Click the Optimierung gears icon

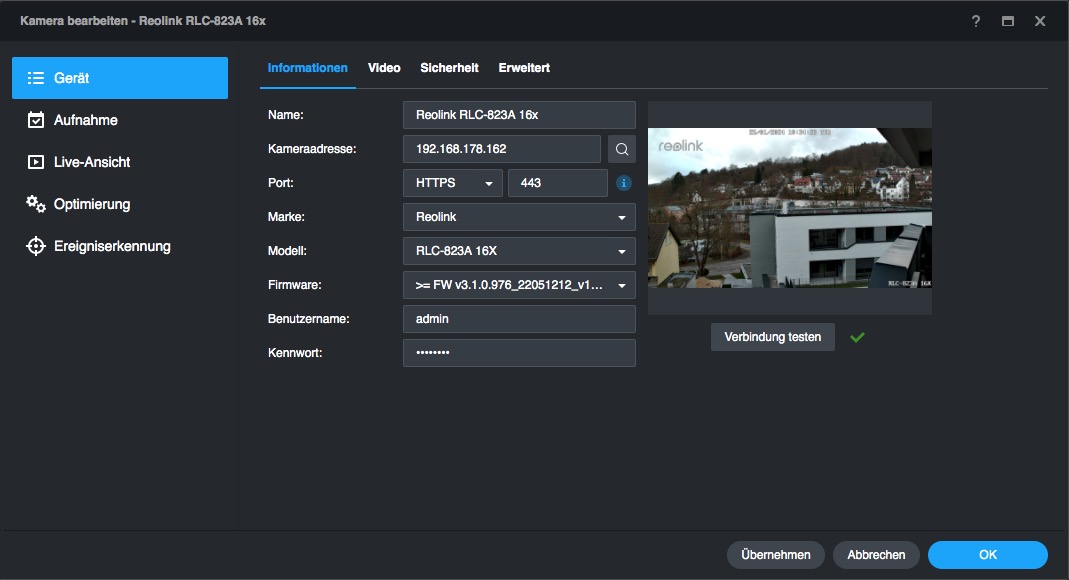tap(36, 204)
